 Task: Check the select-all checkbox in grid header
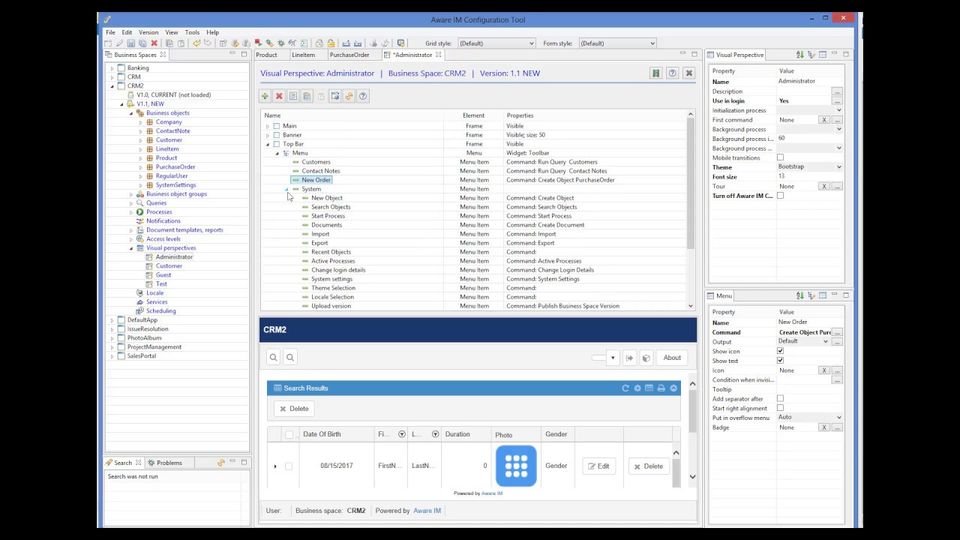[289, 435]
